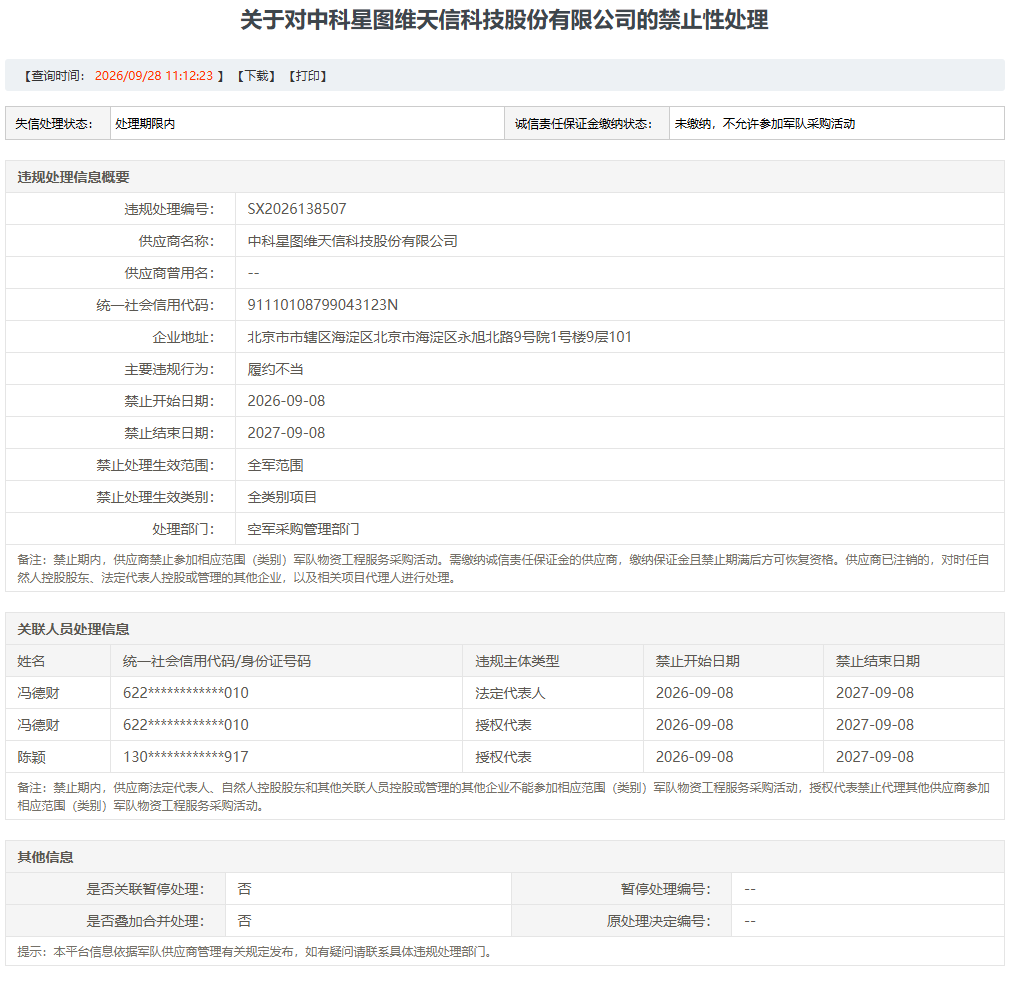Select the text 未缴纳，不允许参加军队采购活动

point(765,124)
